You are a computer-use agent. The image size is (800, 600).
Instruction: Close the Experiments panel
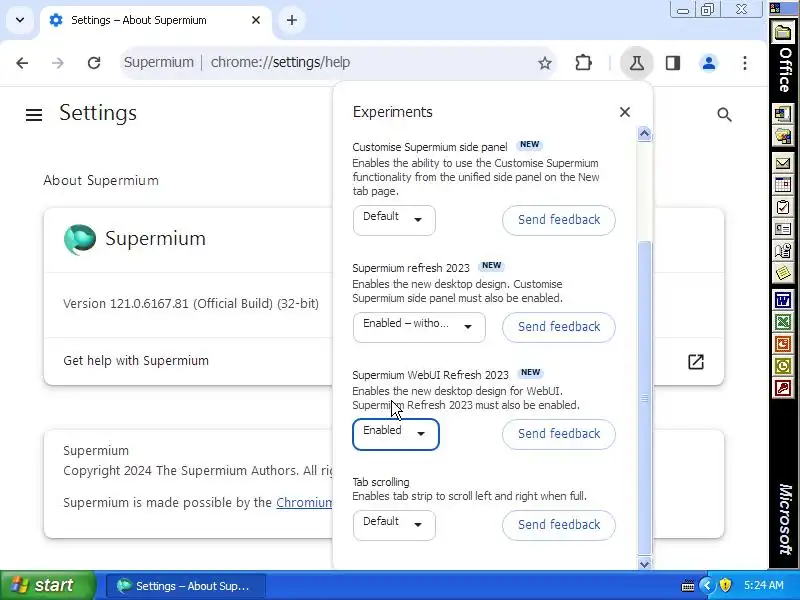(625, 112)
